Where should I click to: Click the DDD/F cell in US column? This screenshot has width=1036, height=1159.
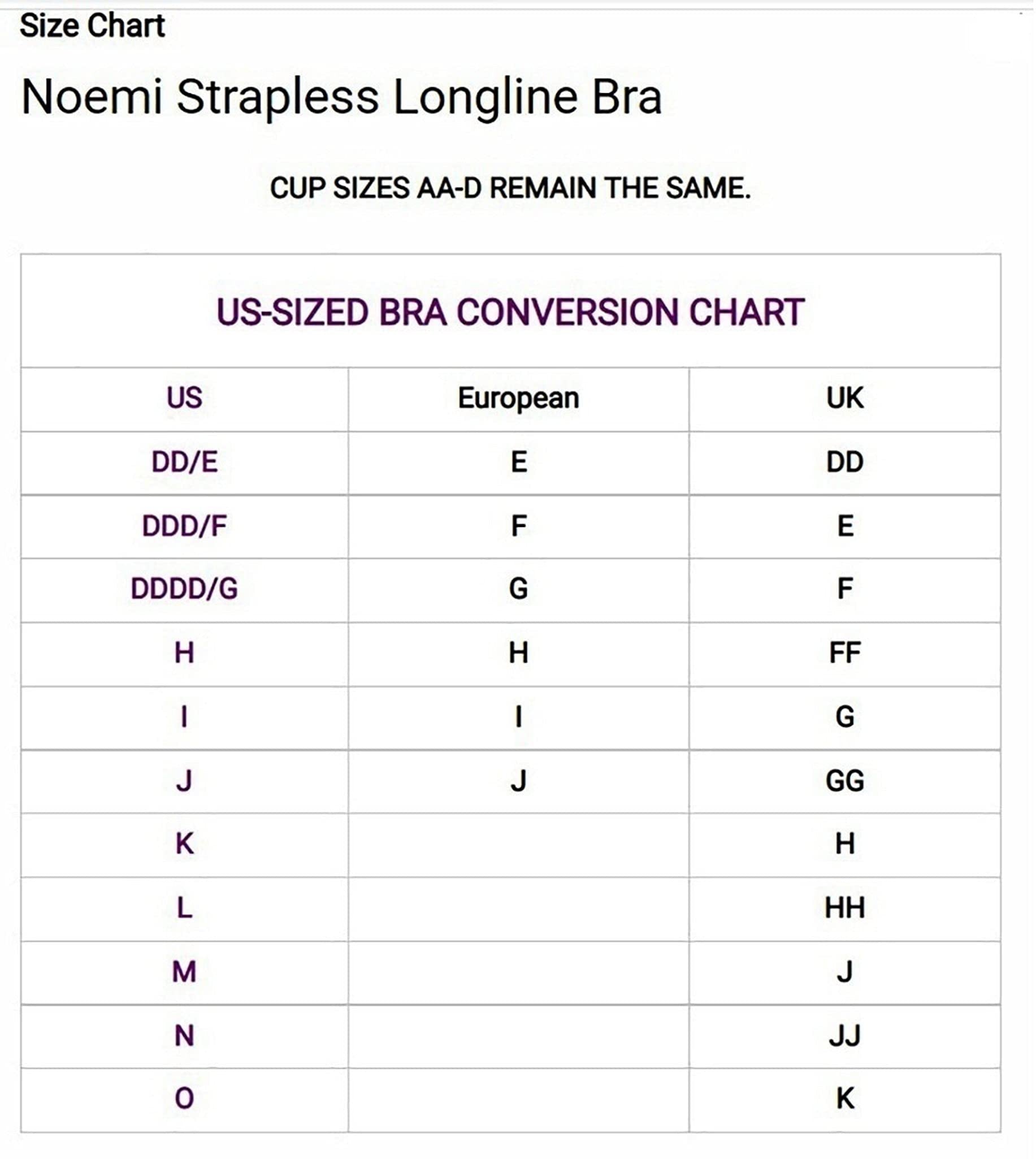click(x=184, y=526)
